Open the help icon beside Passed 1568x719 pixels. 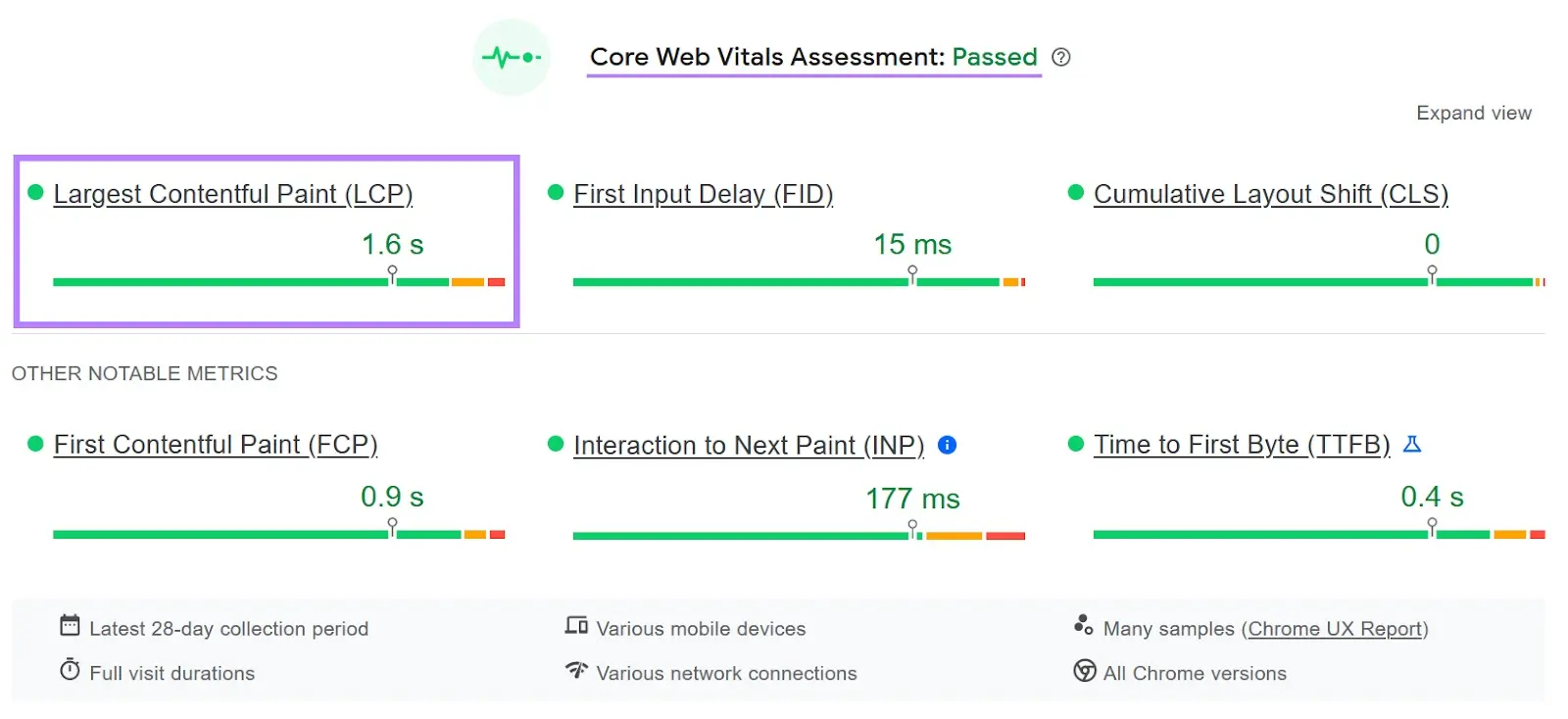[1061, 58]
